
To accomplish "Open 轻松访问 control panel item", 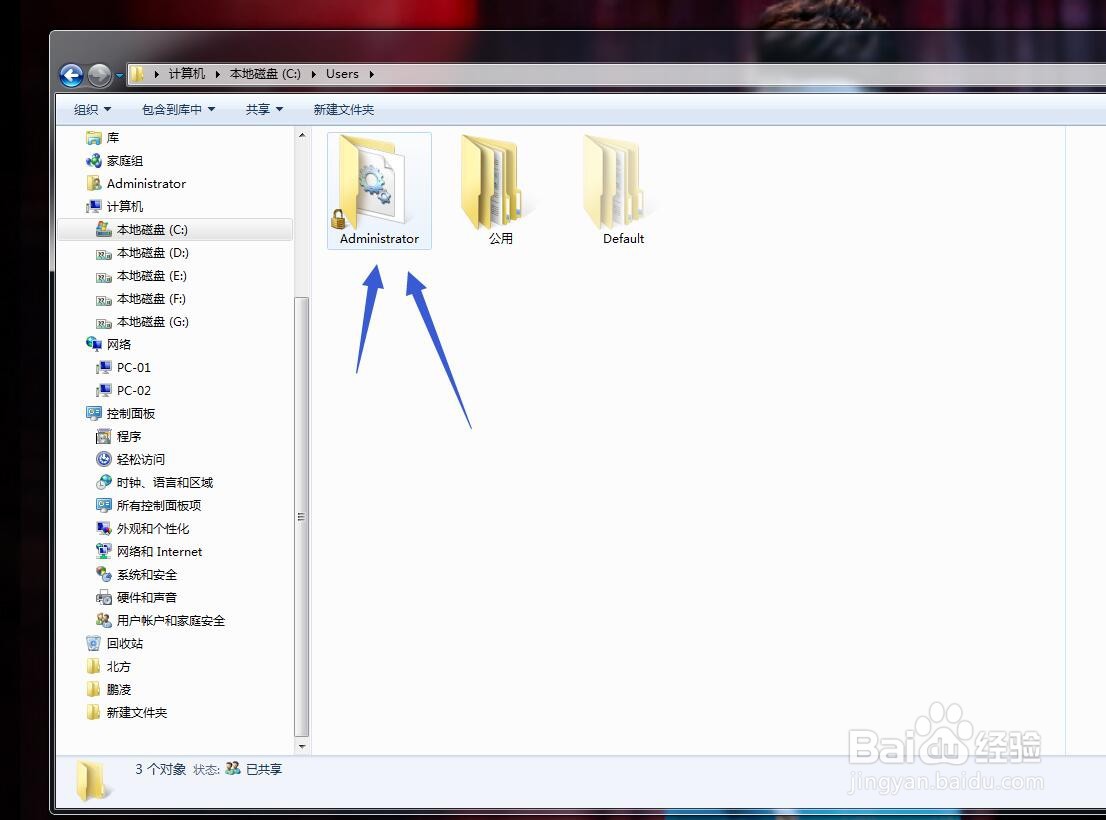I will click(130, 459).
